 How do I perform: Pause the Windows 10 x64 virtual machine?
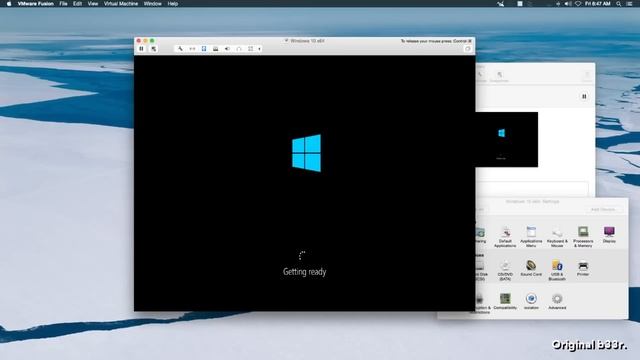pos(142,49)
